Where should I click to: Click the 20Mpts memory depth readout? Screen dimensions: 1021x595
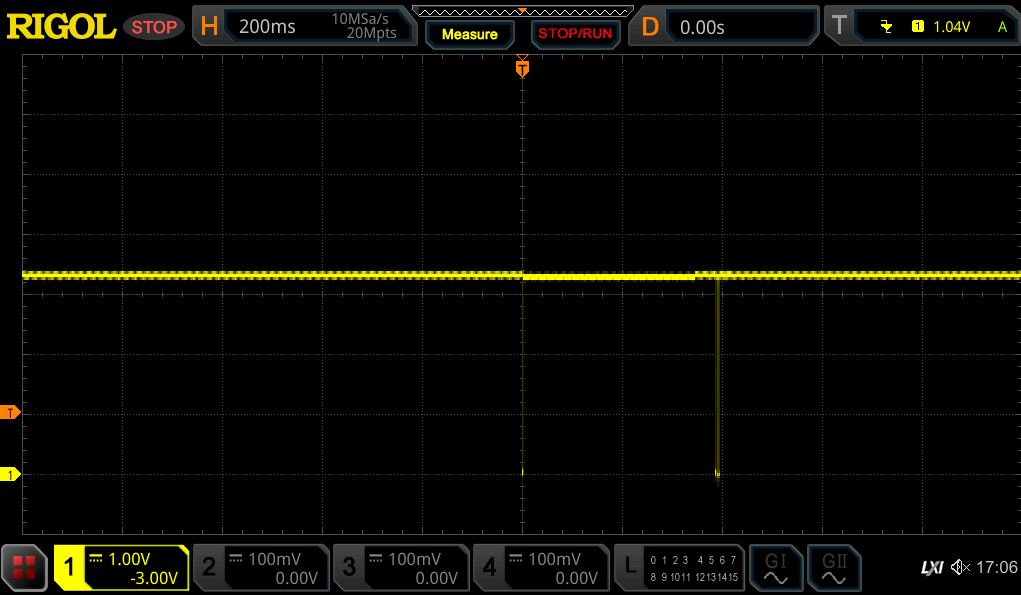(371, 33)
